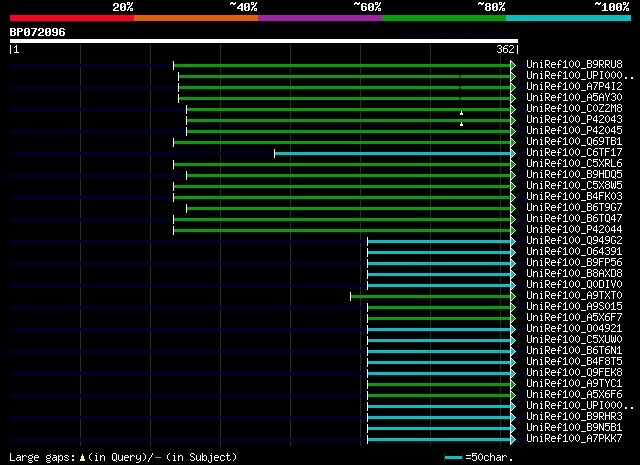Select label UniRef100_B8AXD8
Viewport: 640px width, 465px height.
(574, 274)
